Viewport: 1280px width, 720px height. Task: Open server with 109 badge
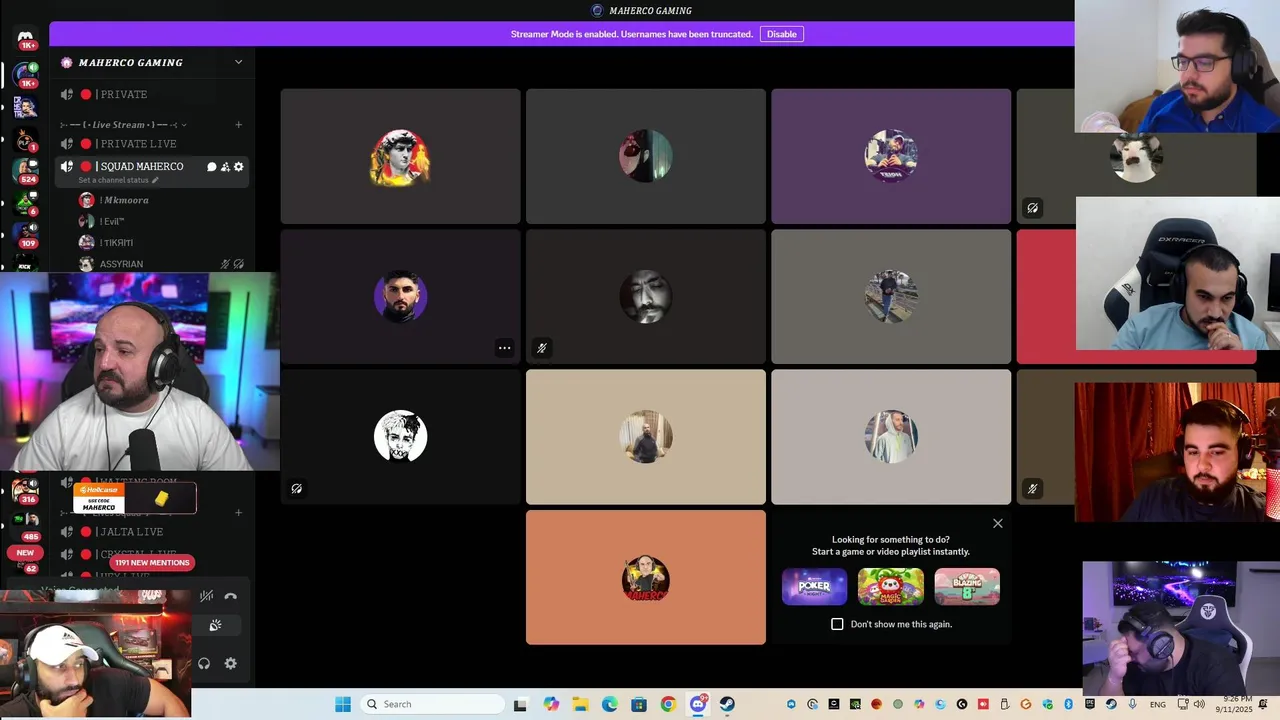(26, 234)
